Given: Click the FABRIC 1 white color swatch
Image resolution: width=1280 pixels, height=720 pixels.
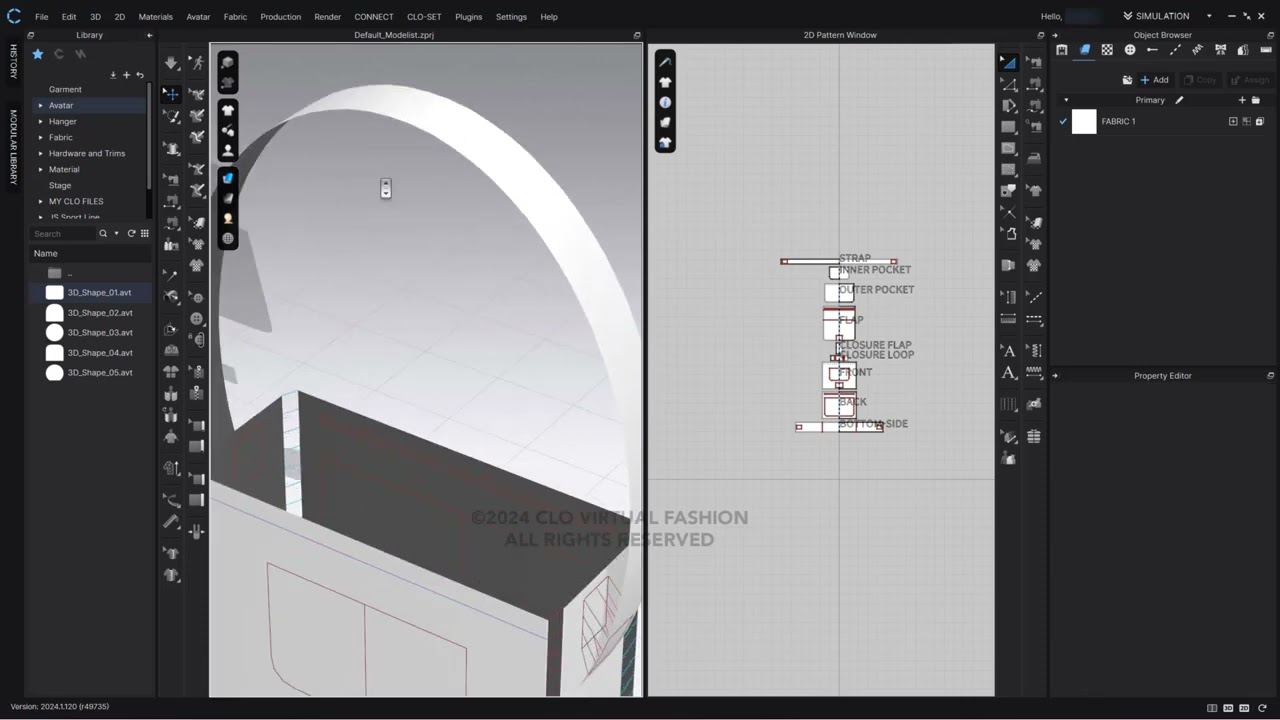Looking at the screenshot, I should tap(1084, 122).
